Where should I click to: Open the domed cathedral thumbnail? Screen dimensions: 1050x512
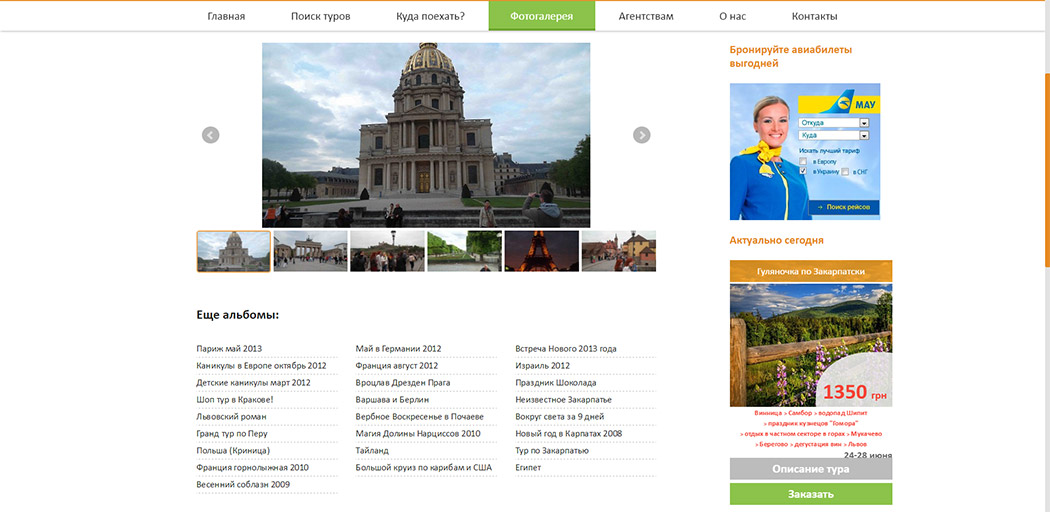[x=234, y=252]
